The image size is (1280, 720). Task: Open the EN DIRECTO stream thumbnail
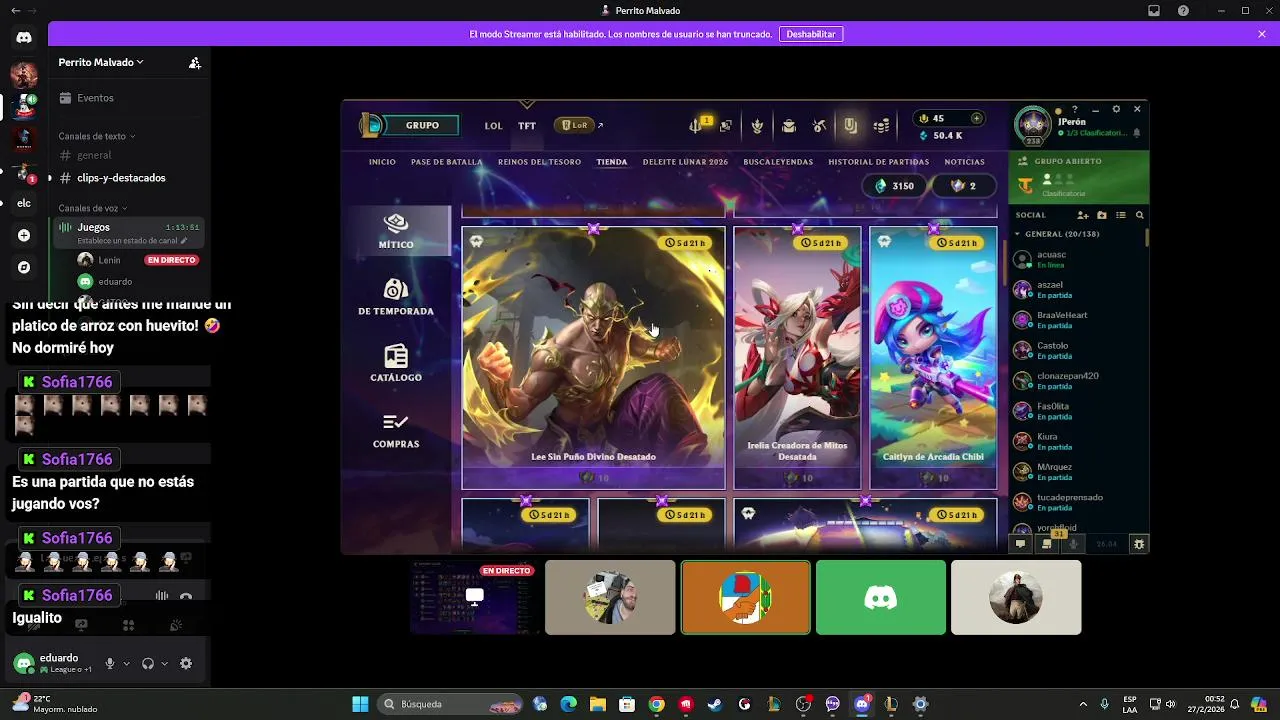click(474, 597)
